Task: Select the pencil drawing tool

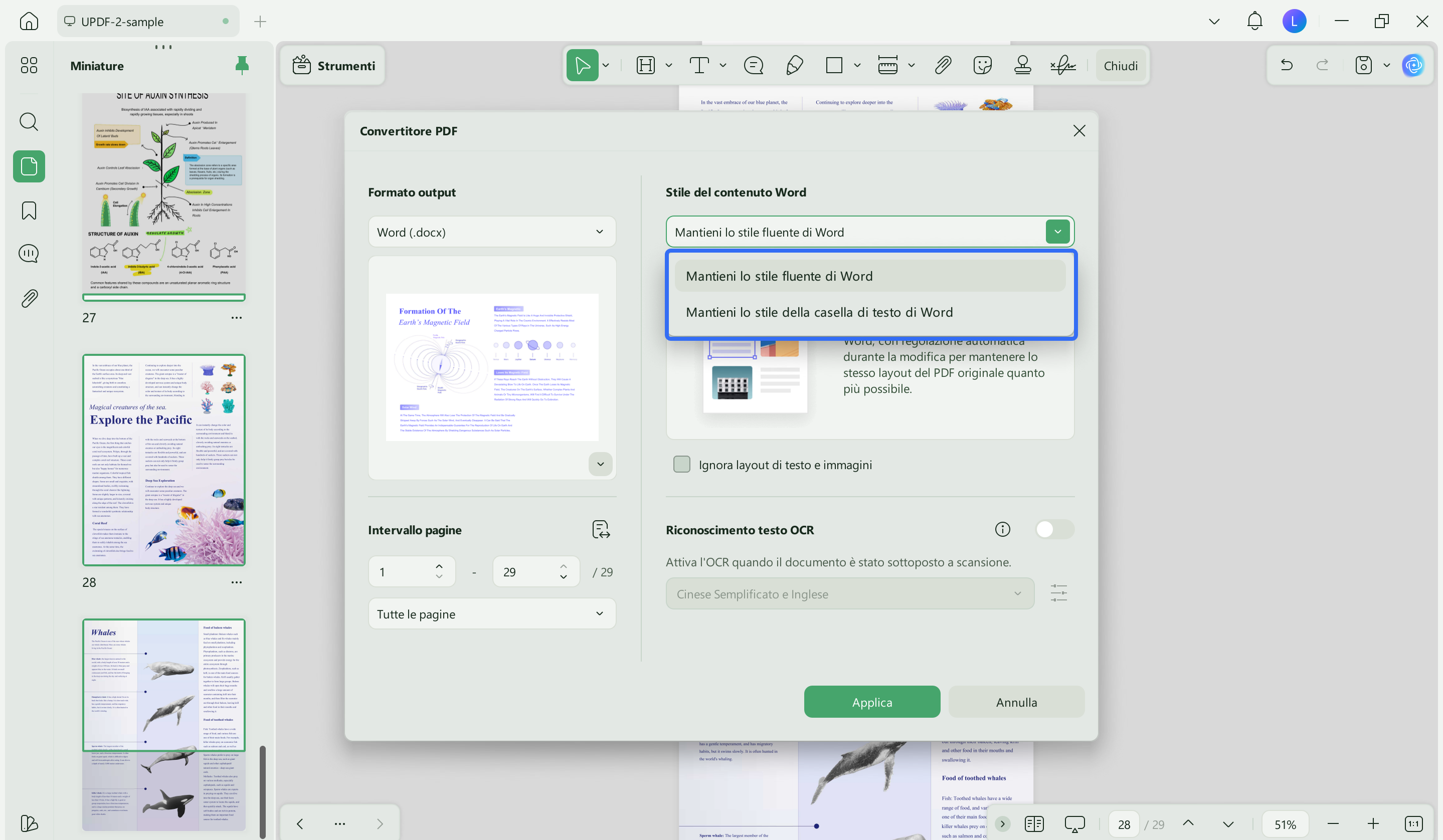Action: (x=794, y=65)
